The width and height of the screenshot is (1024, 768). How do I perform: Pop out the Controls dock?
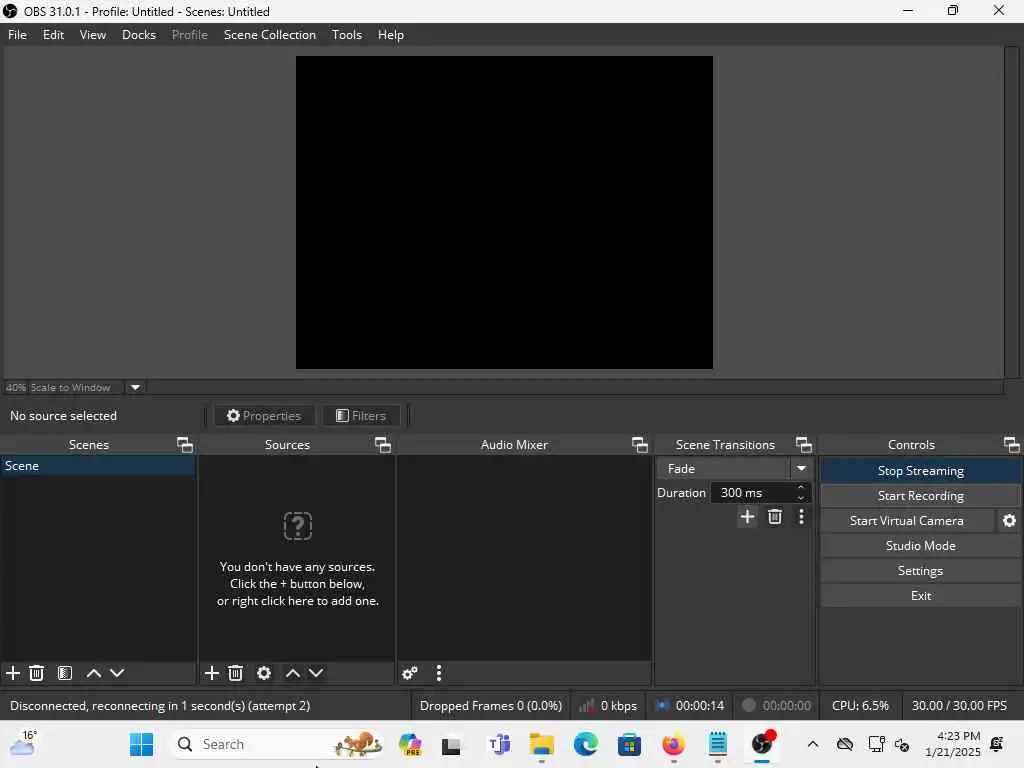[1012, 445]
